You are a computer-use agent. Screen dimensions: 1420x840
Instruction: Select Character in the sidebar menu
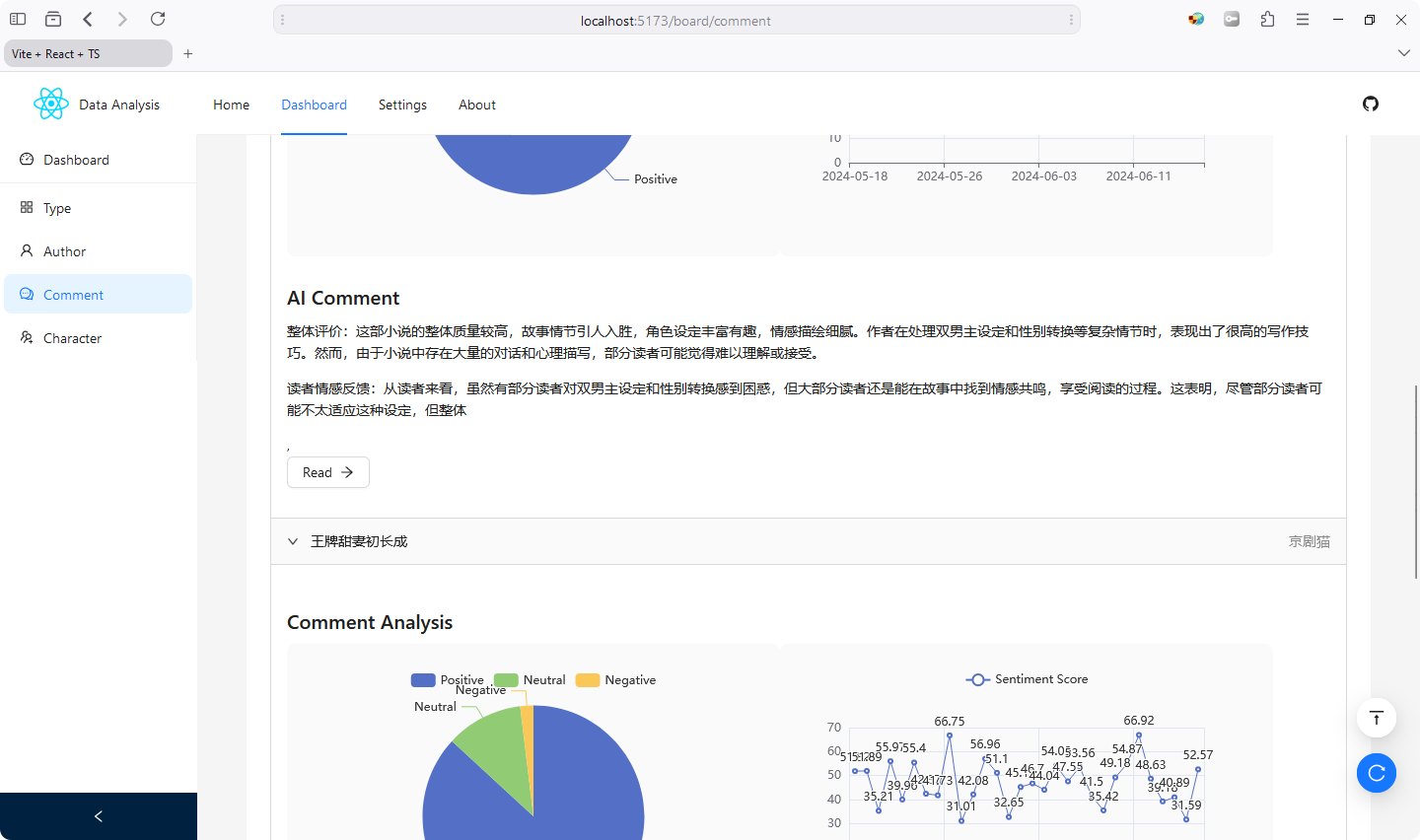point(98,338)
